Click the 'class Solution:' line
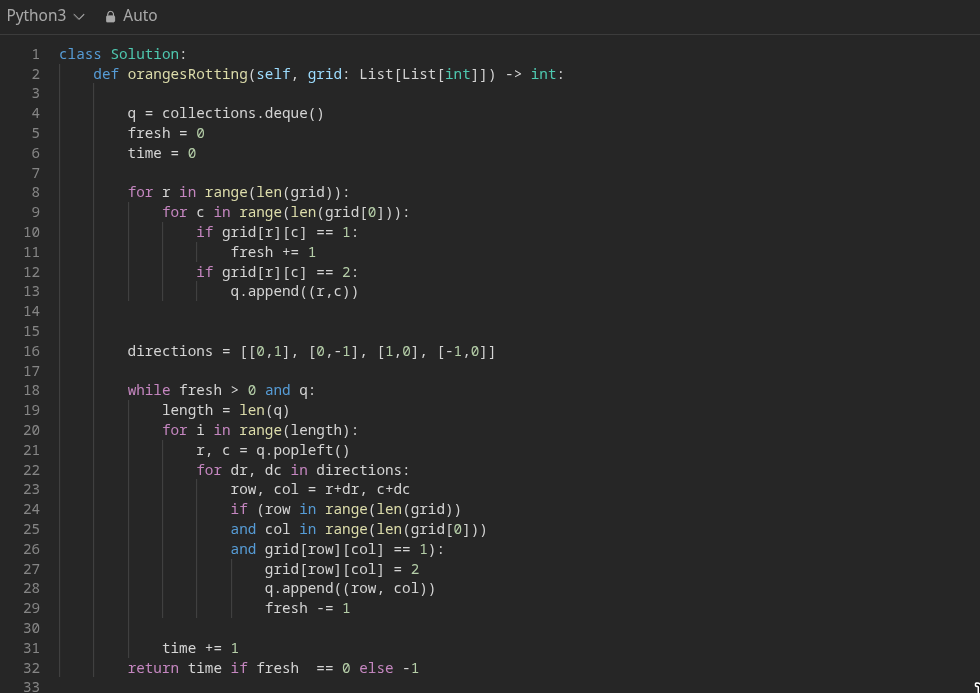980x693 pixels. 123,54
